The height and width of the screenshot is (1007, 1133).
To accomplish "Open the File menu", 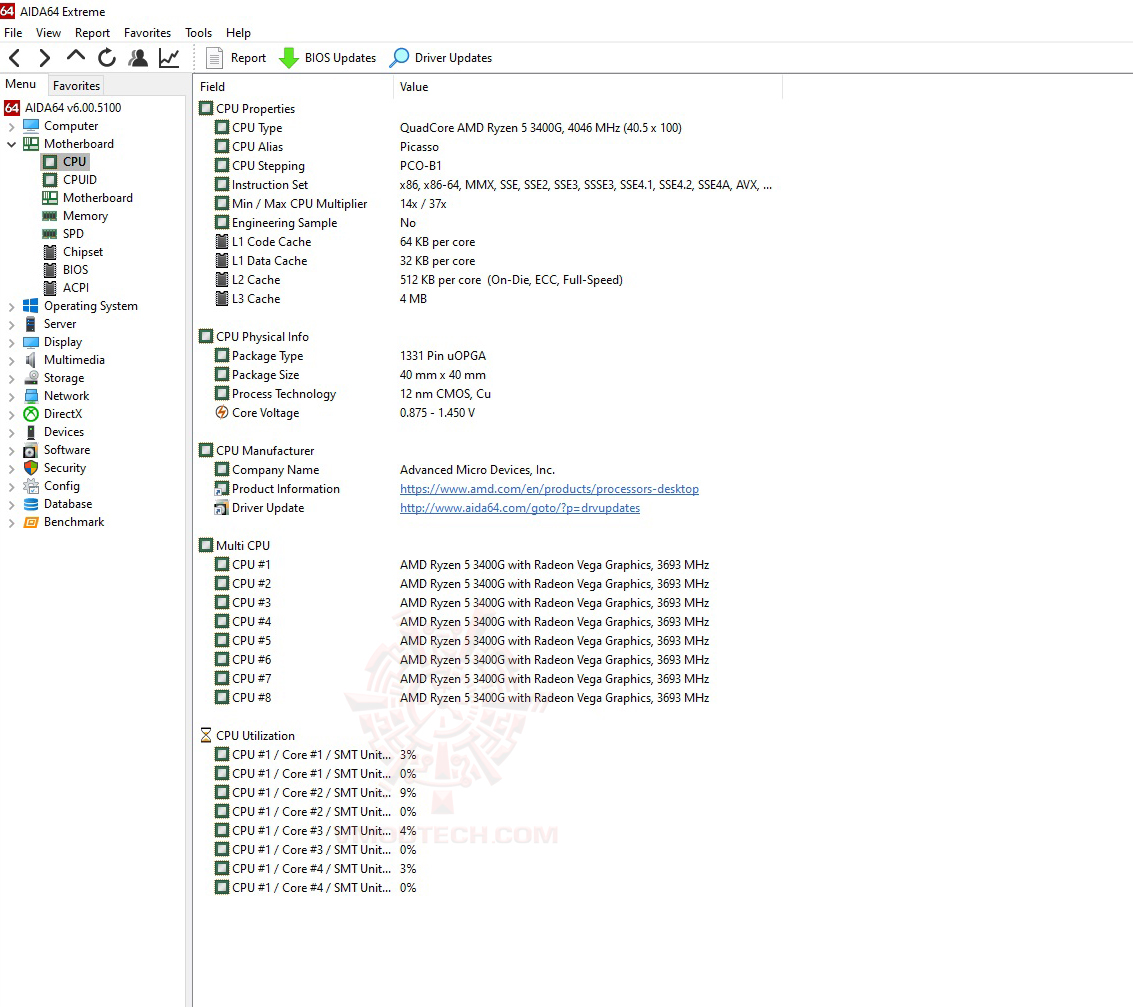I will pos(13,33).
